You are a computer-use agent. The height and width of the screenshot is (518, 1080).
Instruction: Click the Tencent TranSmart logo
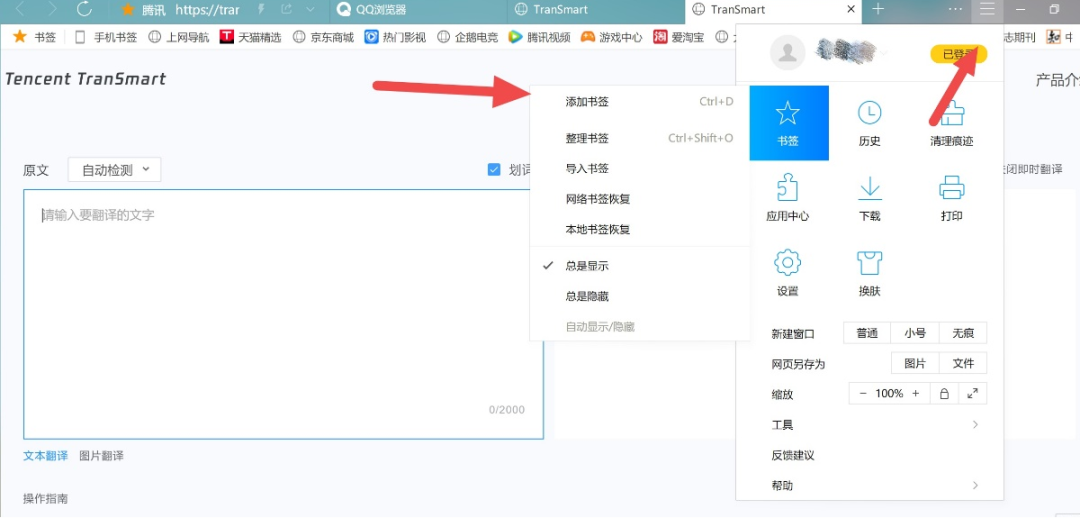pos(85,79)
